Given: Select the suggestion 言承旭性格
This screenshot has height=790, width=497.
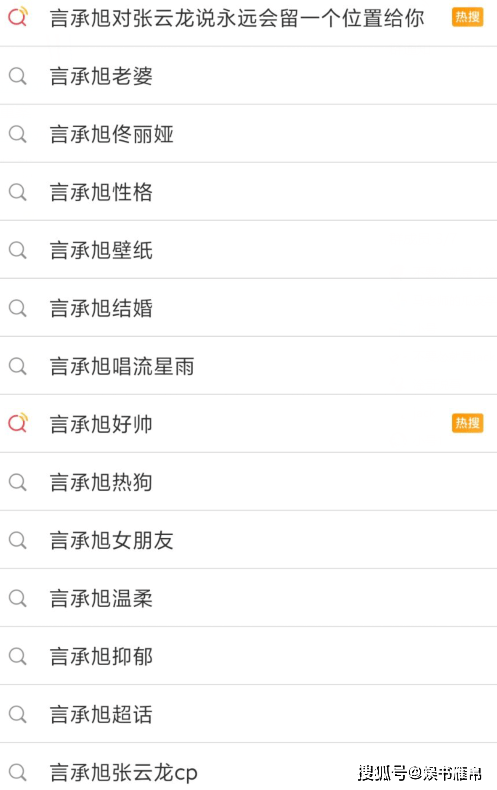Looking at the screenshot, I should point(248,192).
